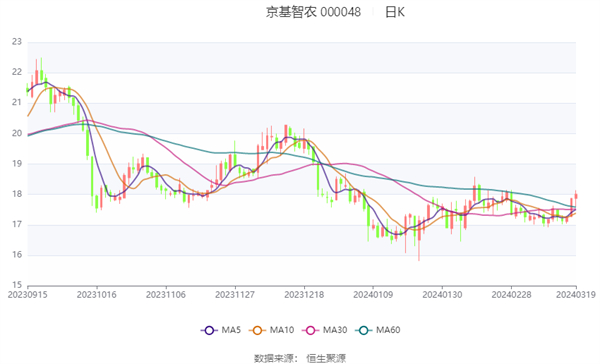Click the lowest-wick candlestick below 16
The width and height of the screenshot is (600, 364).
[419, 238]
